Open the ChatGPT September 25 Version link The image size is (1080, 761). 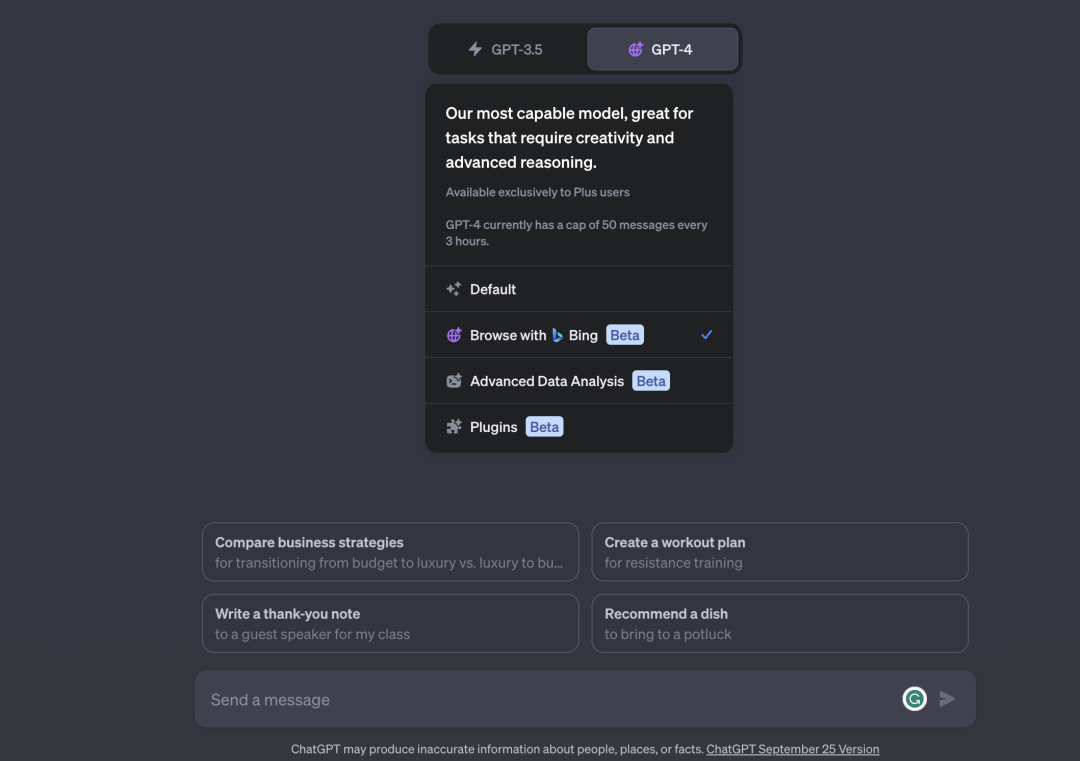[x=792, y=749]
